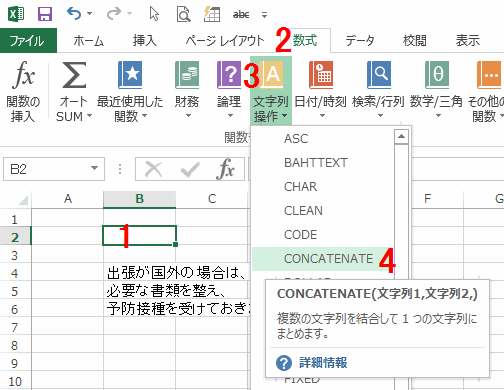Open the Undo history dropdown arrow
504x390 pixels.
coord(89,14)
